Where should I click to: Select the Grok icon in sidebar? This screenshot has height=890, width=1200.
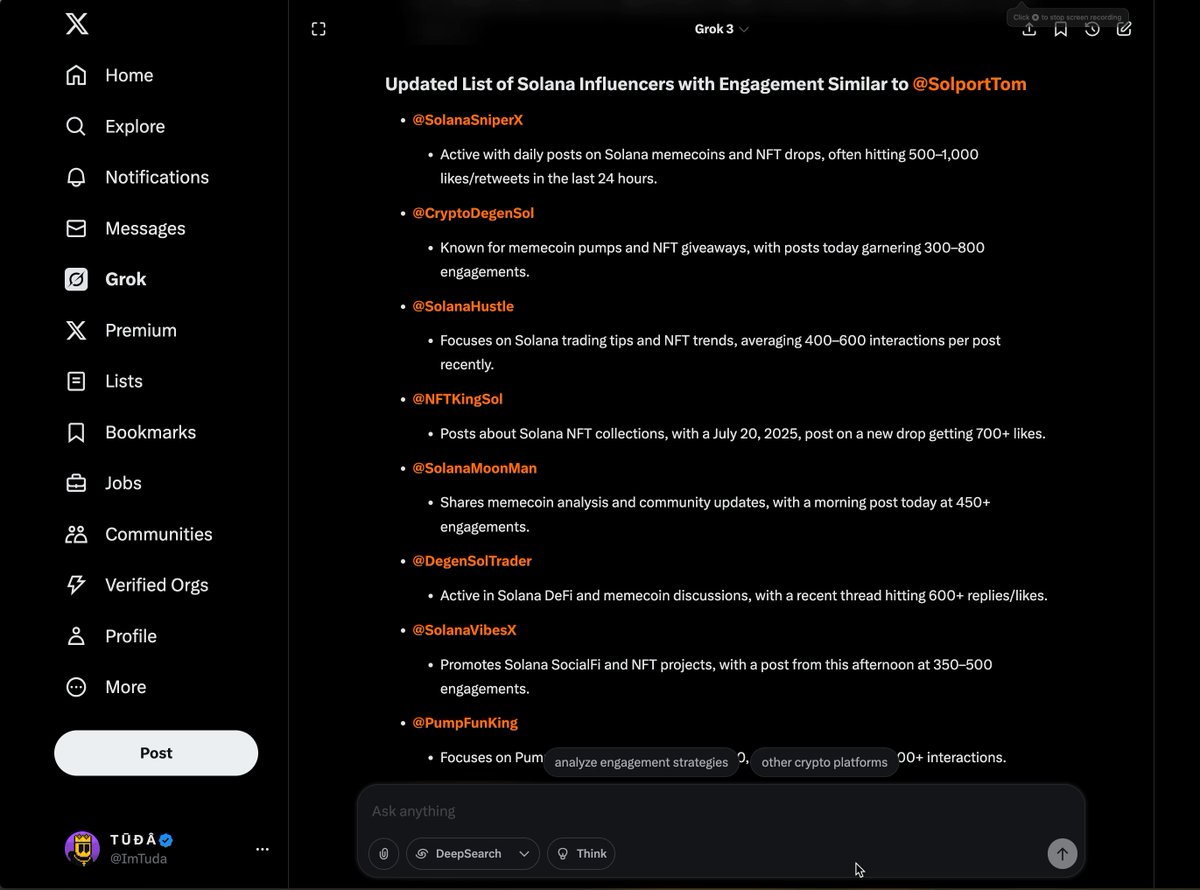click(x=76, y=279)
